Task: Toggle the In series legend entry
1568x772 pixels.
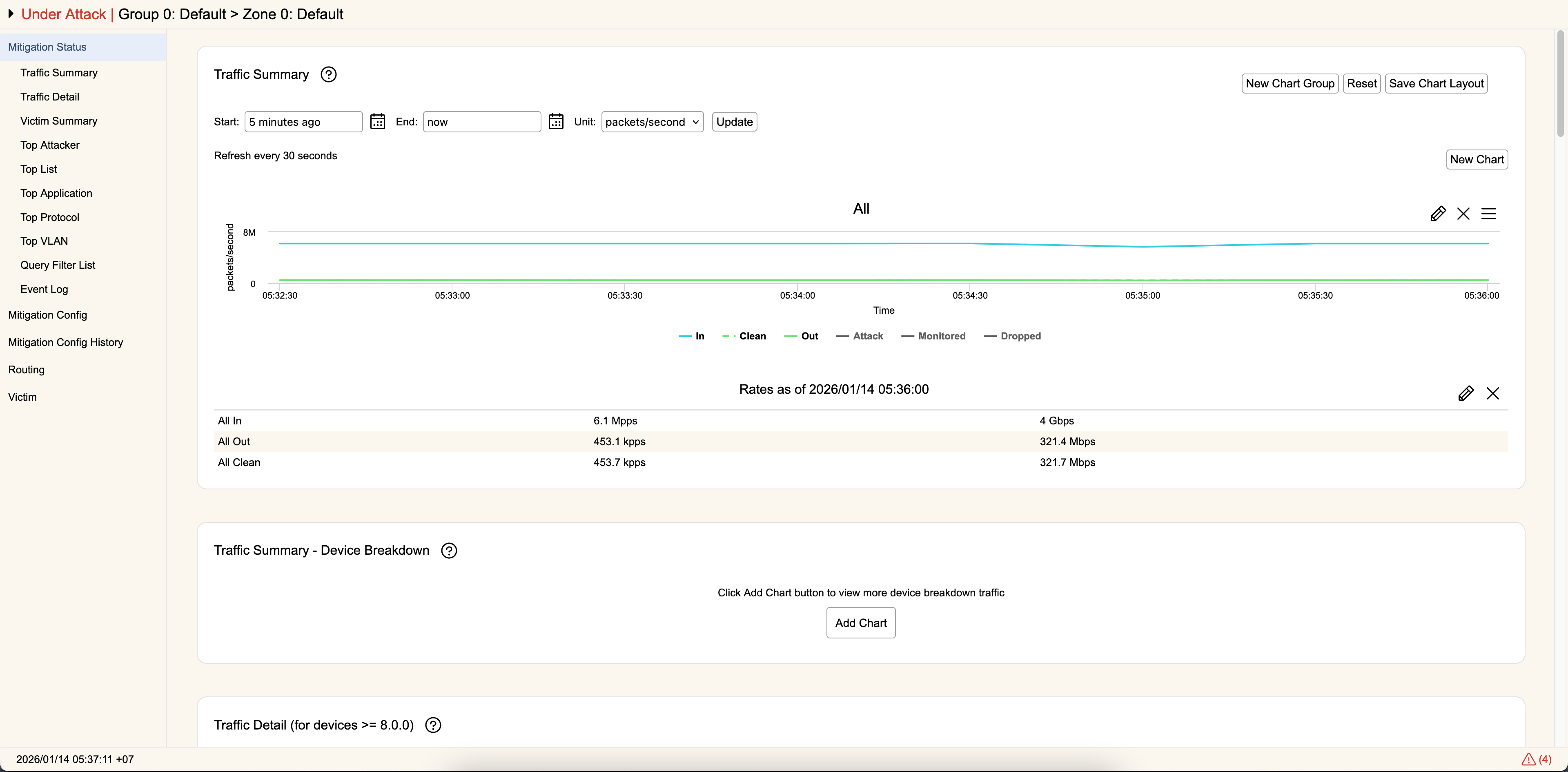Action: click(x=691, y=336)
